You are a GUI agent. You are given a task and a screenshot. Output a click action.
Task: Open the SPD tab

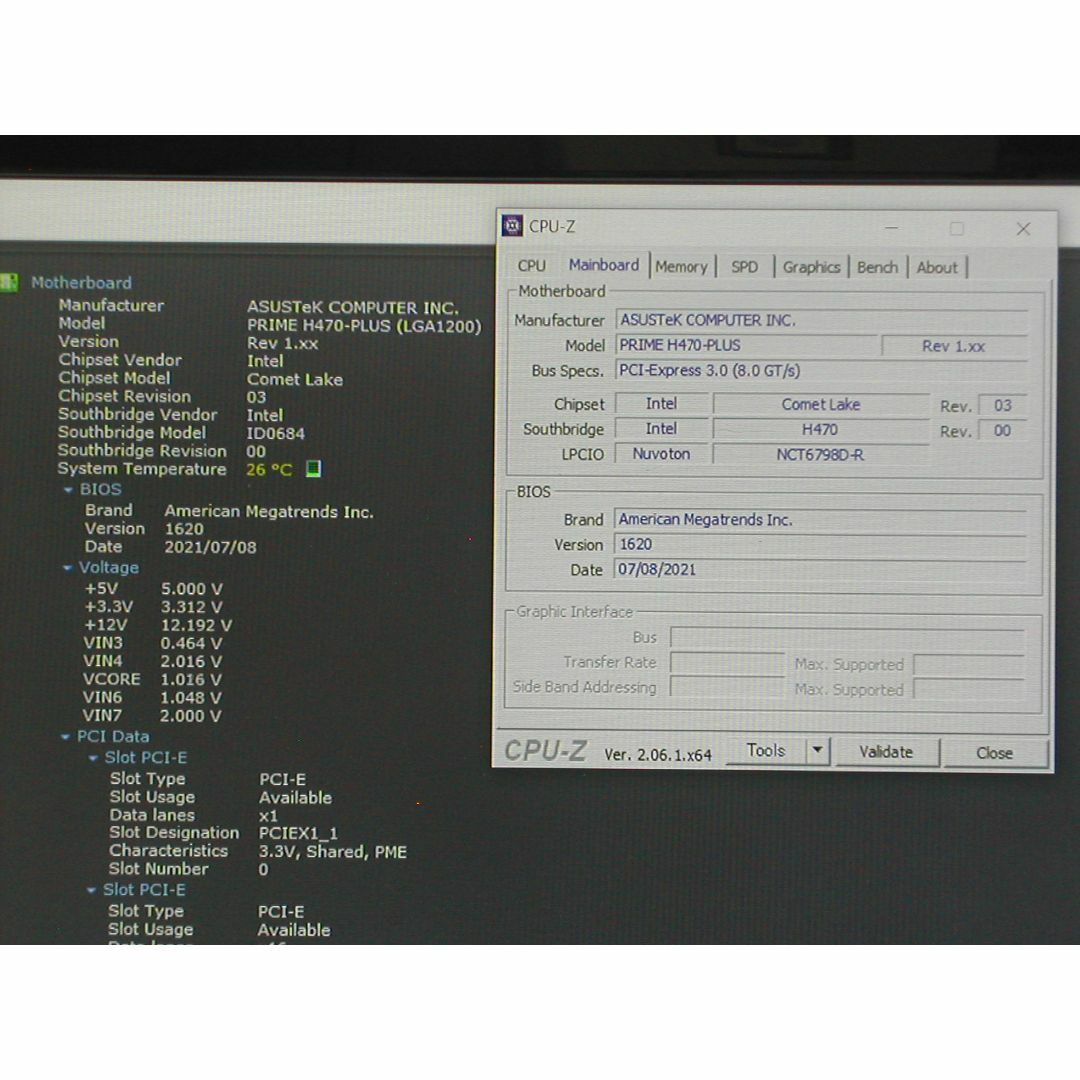(744, 267)
